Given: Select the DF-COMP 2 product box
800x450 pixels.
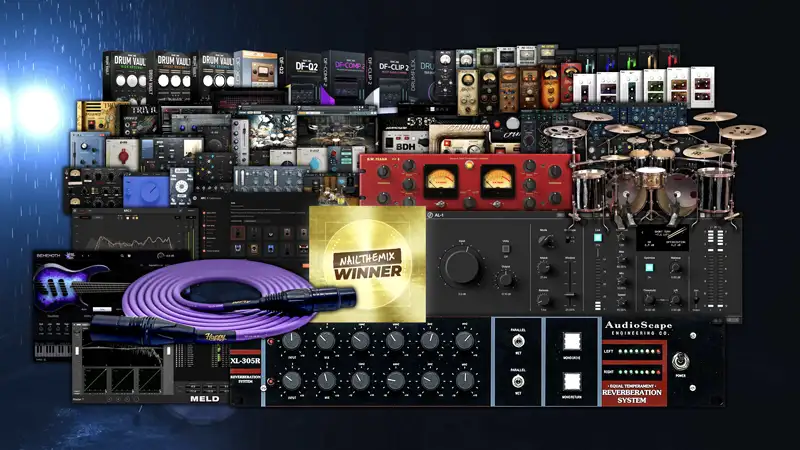Looking at the screenshot, I should [346, 78].
